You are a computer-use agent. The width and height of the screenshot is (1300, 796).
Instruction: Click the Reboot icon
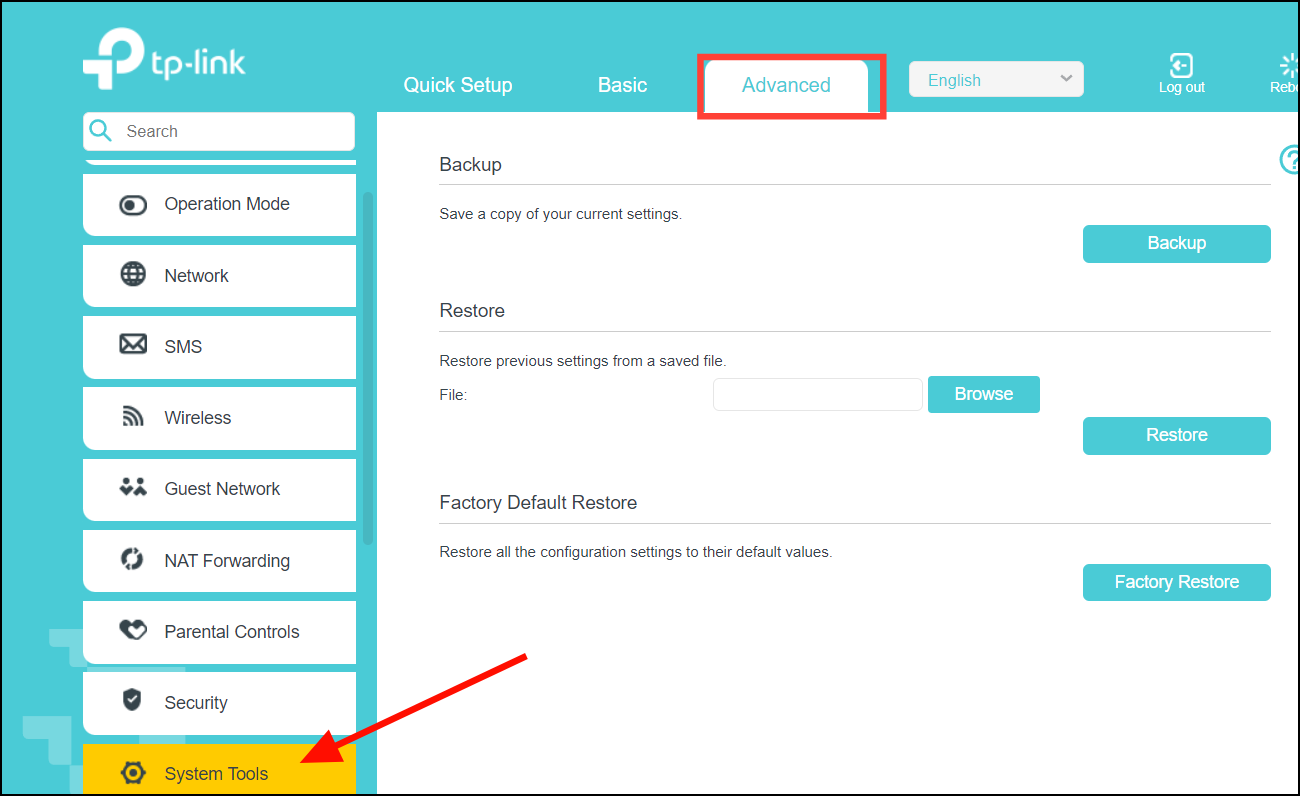tap(1290, 66)
